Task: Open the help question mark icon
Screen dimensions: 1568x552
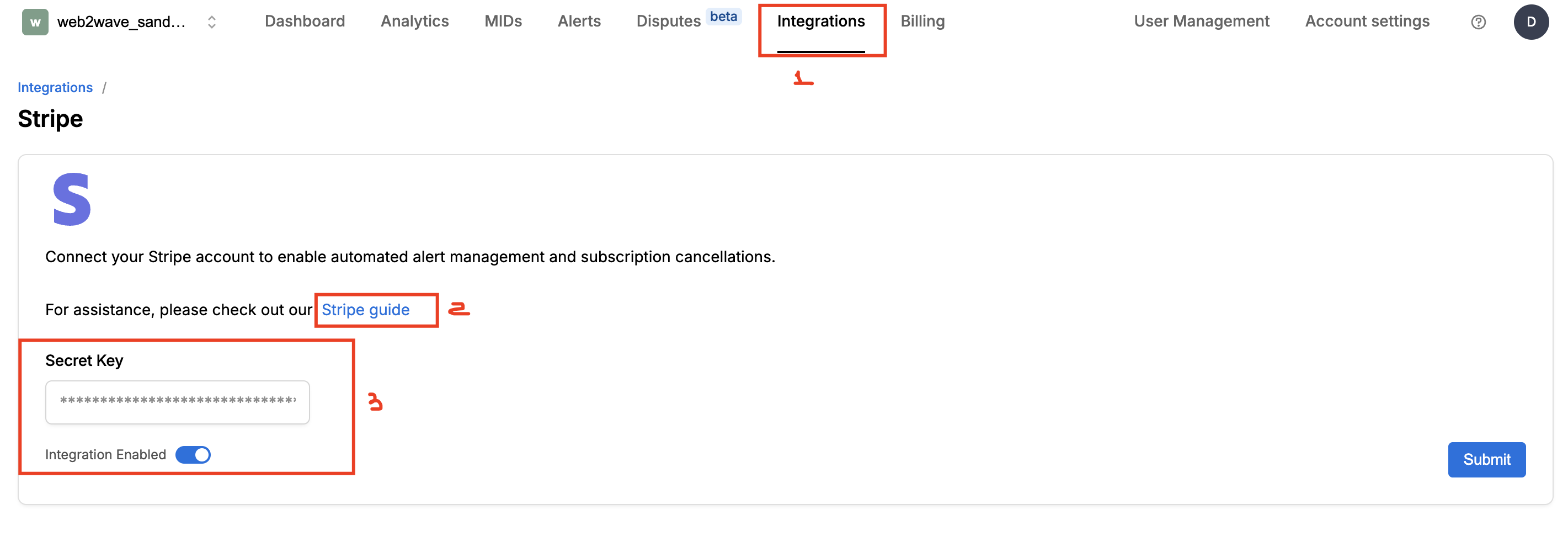Action: pos(1478,22)
